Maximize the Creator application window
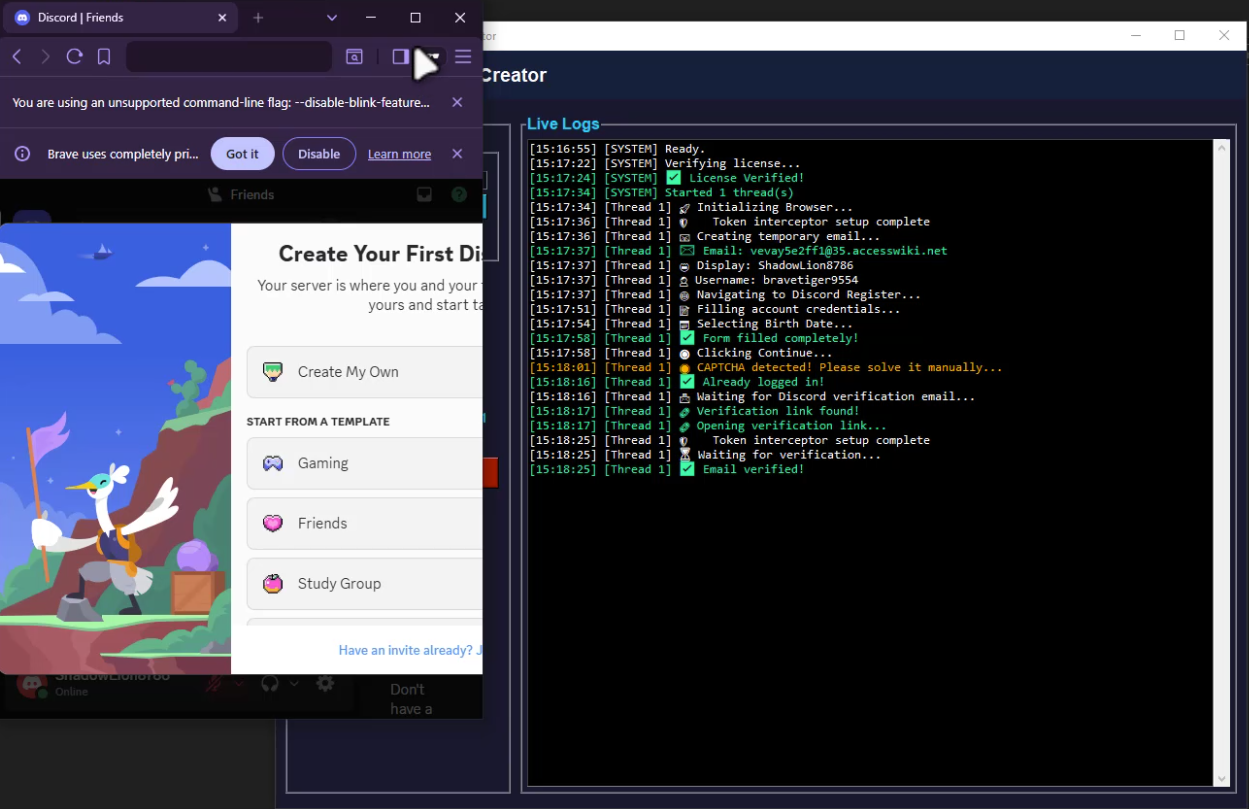The image size is (1249, 809). click(1179, 36)
